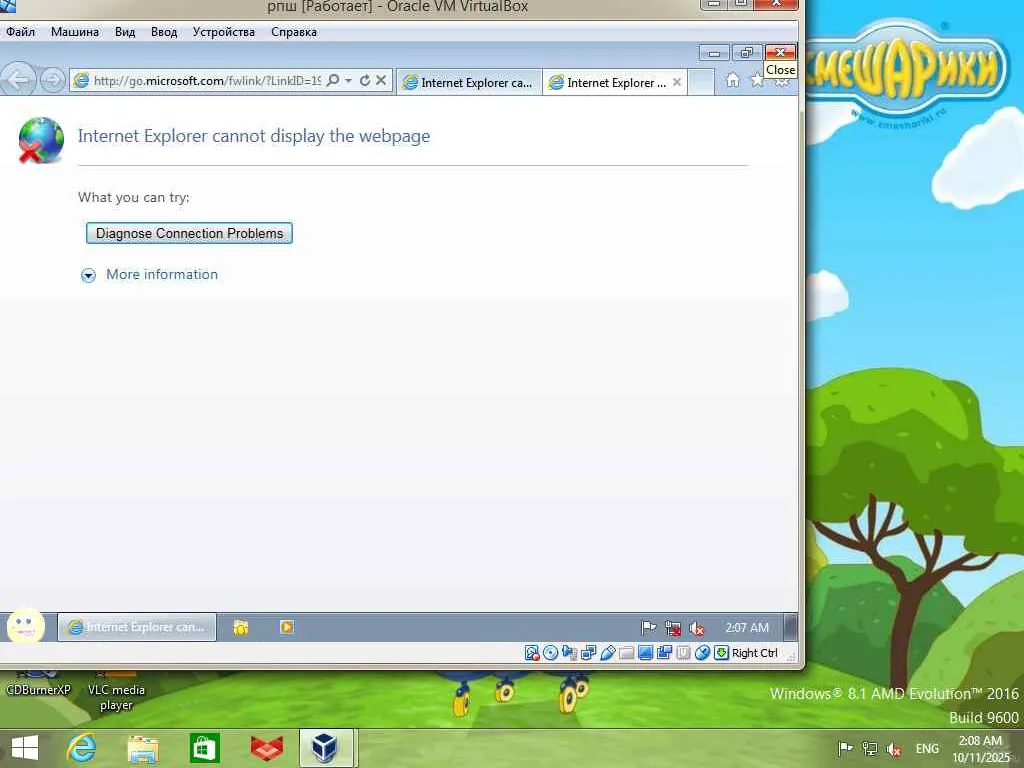Click VirtualBox mouse integration indicator

point(702,653)
